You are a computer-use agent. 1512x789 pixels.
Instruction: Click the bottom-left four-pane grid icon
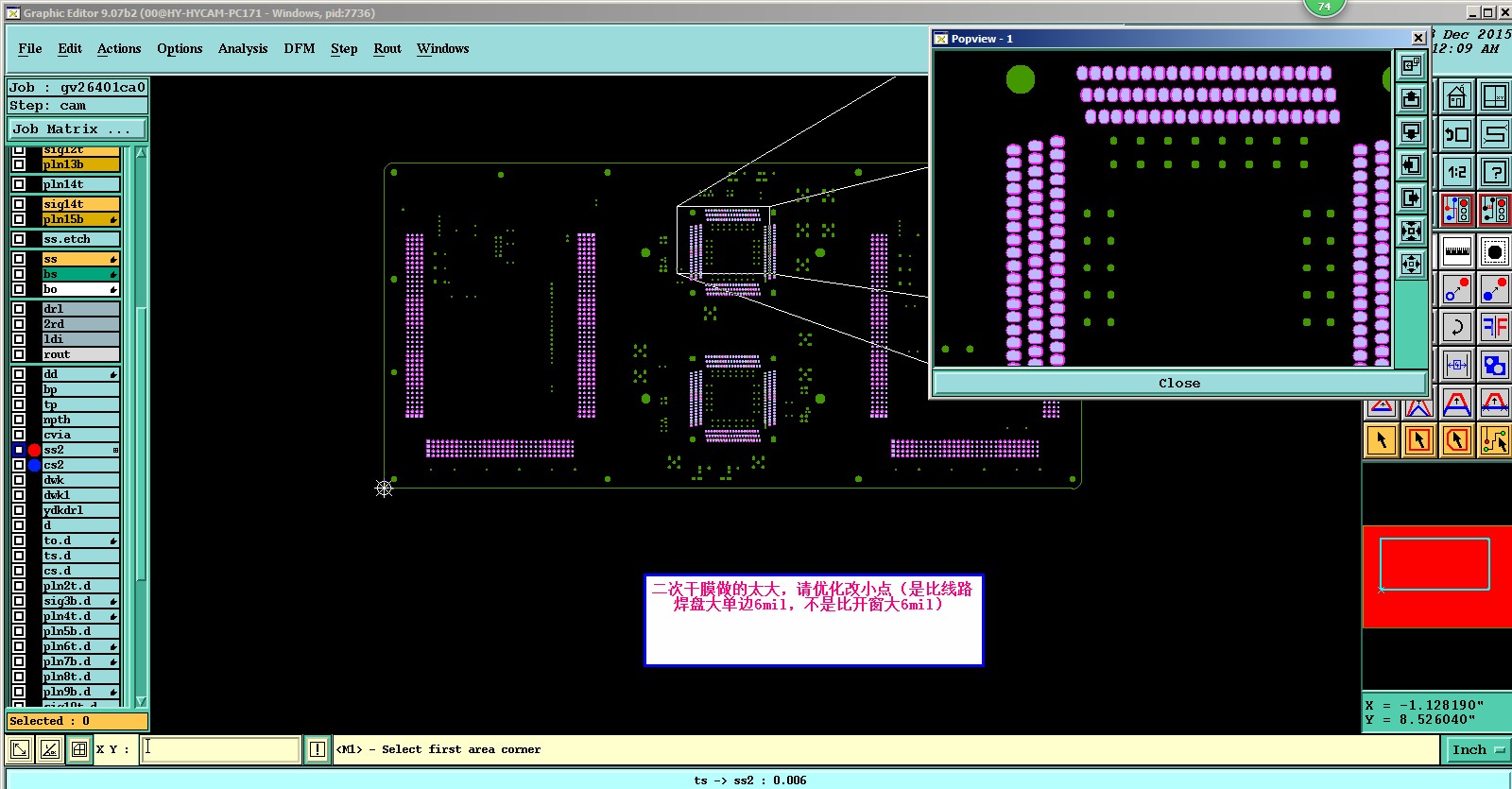coord(79,749)
